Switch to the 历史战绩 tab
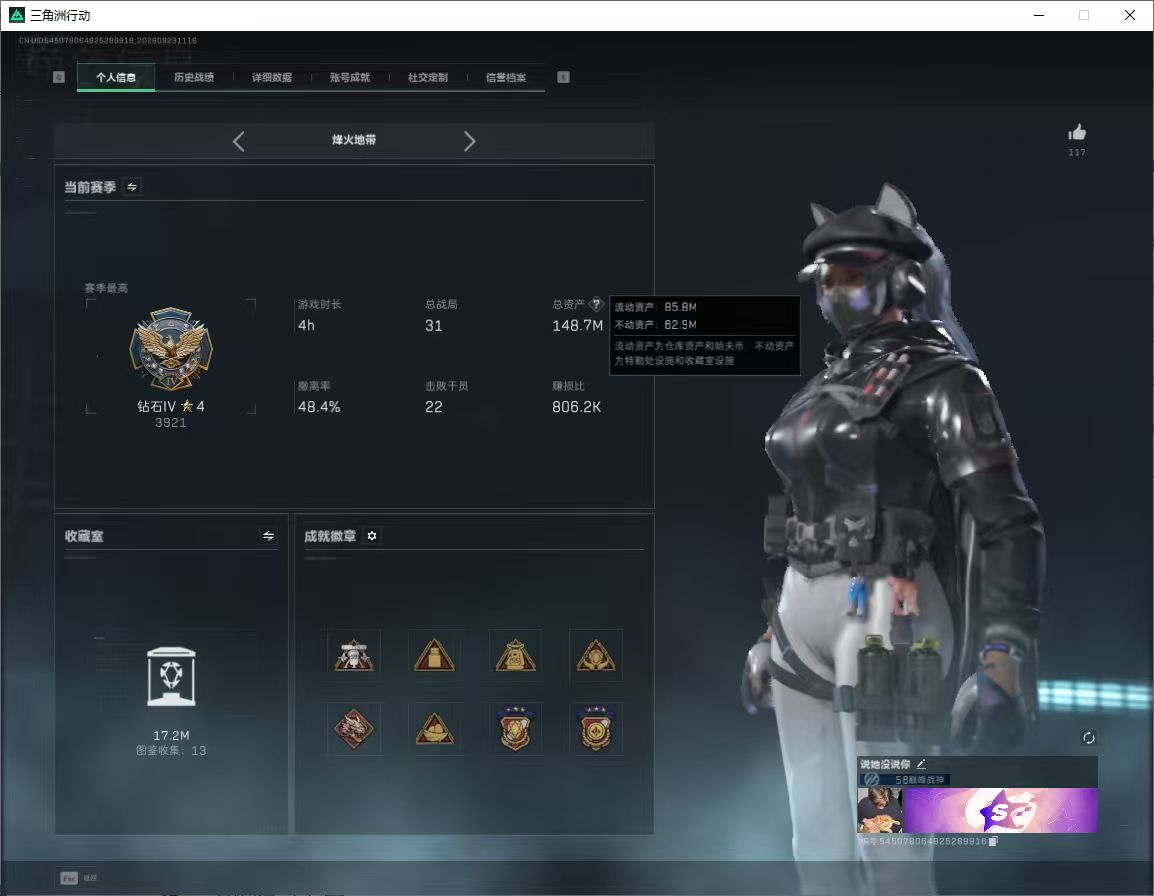Viewport: 1154px width, 896px height. (x=194, y=77)
